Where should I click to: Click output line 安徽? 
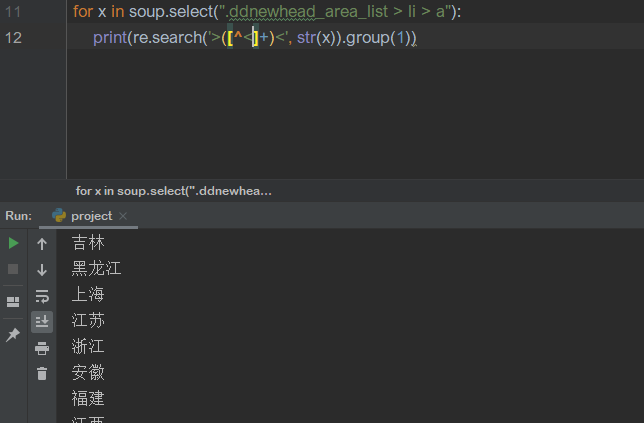coord(88,372)
